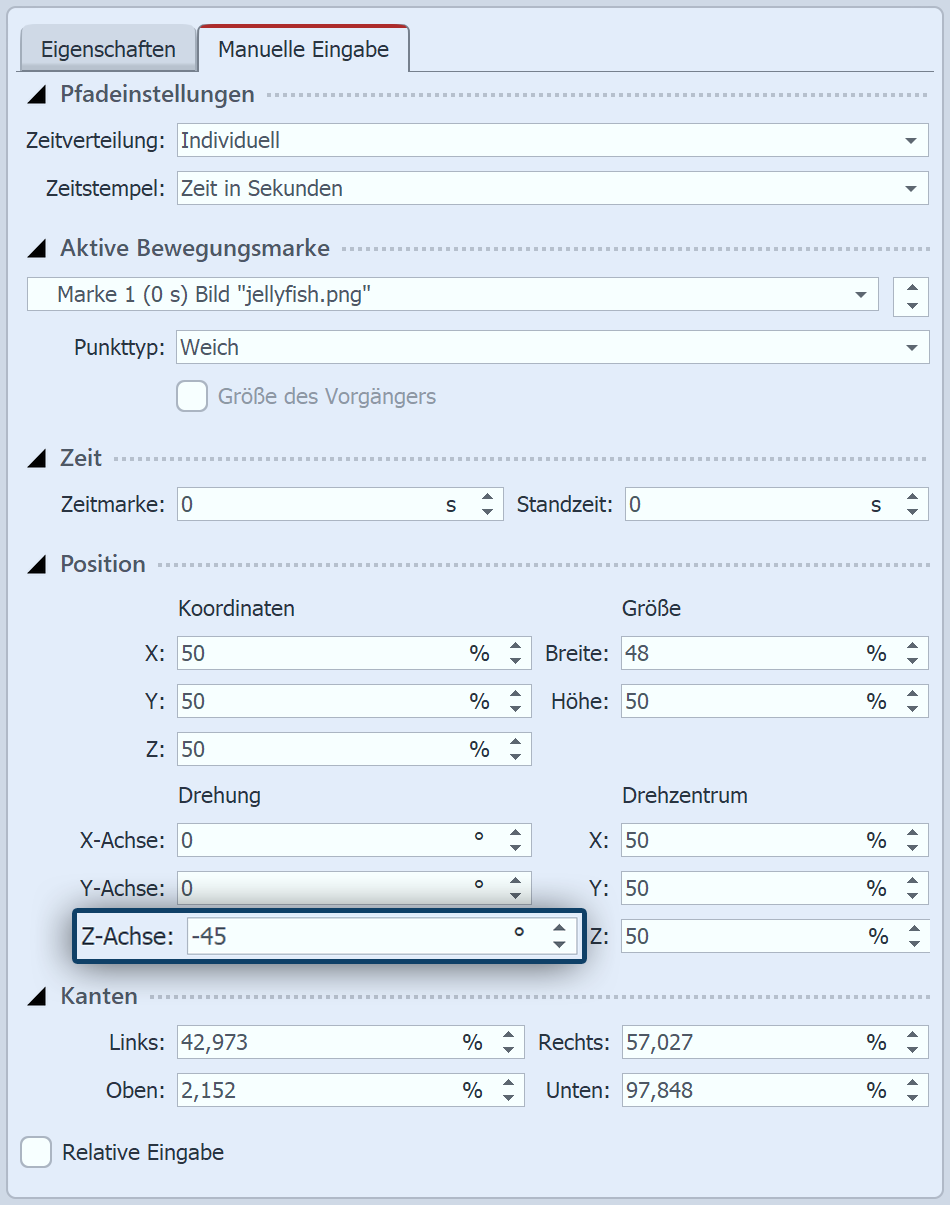Collapse the Kanten section triangle

[x=37, y=997]
